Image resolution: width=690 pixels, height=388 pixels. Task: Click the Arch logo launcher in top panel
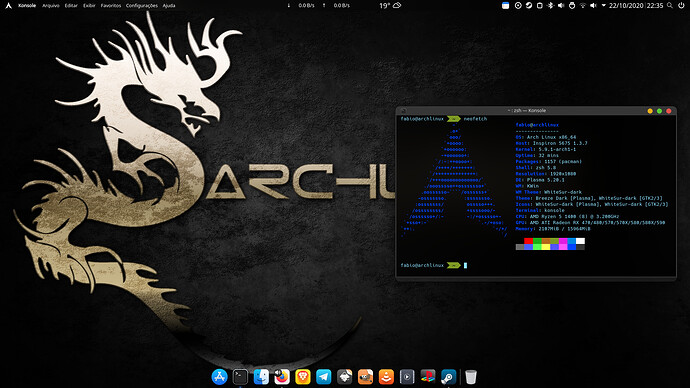coord(8,5)
